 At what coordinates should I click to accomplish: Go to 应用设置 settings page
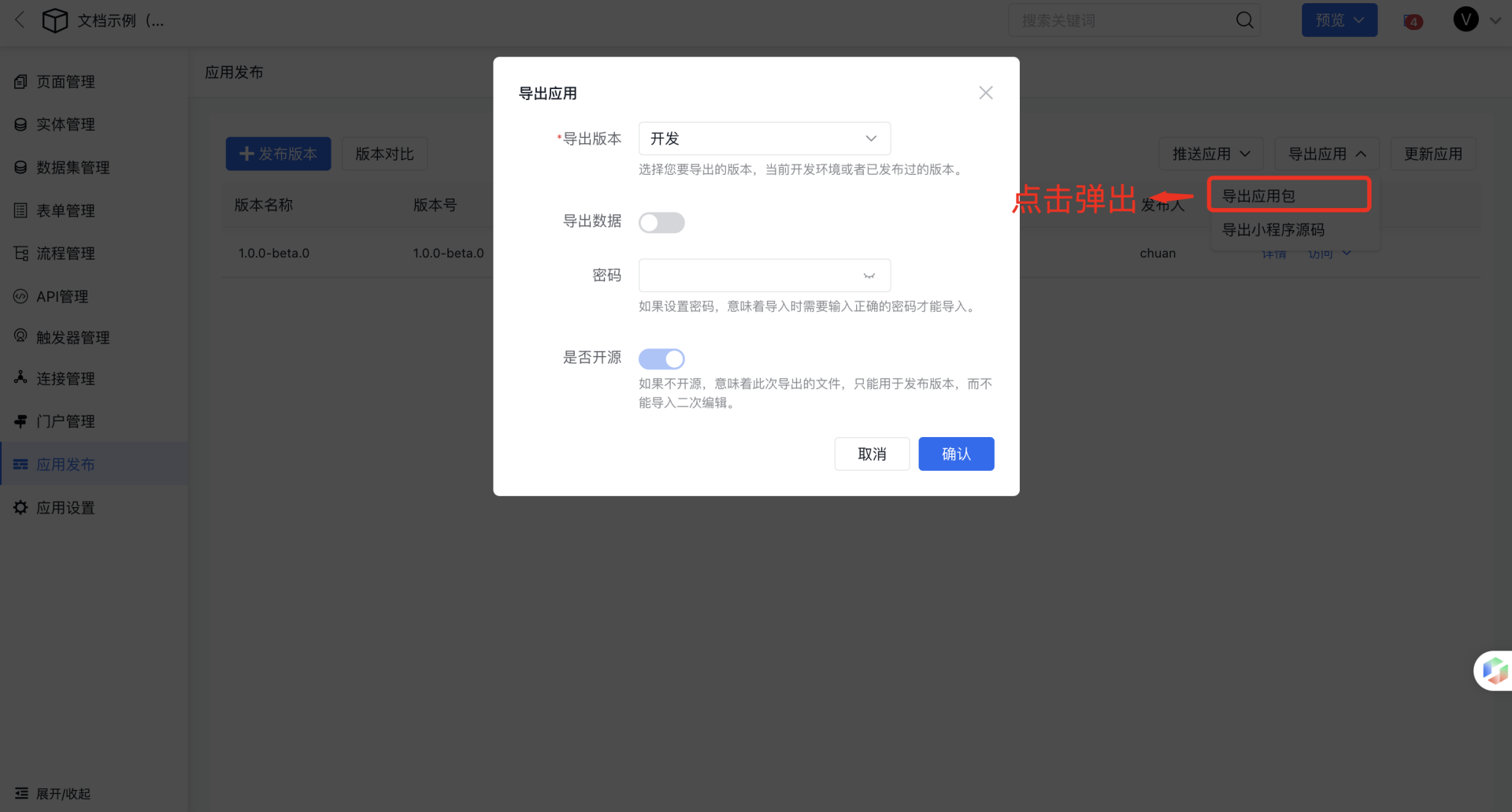[65, 507]
